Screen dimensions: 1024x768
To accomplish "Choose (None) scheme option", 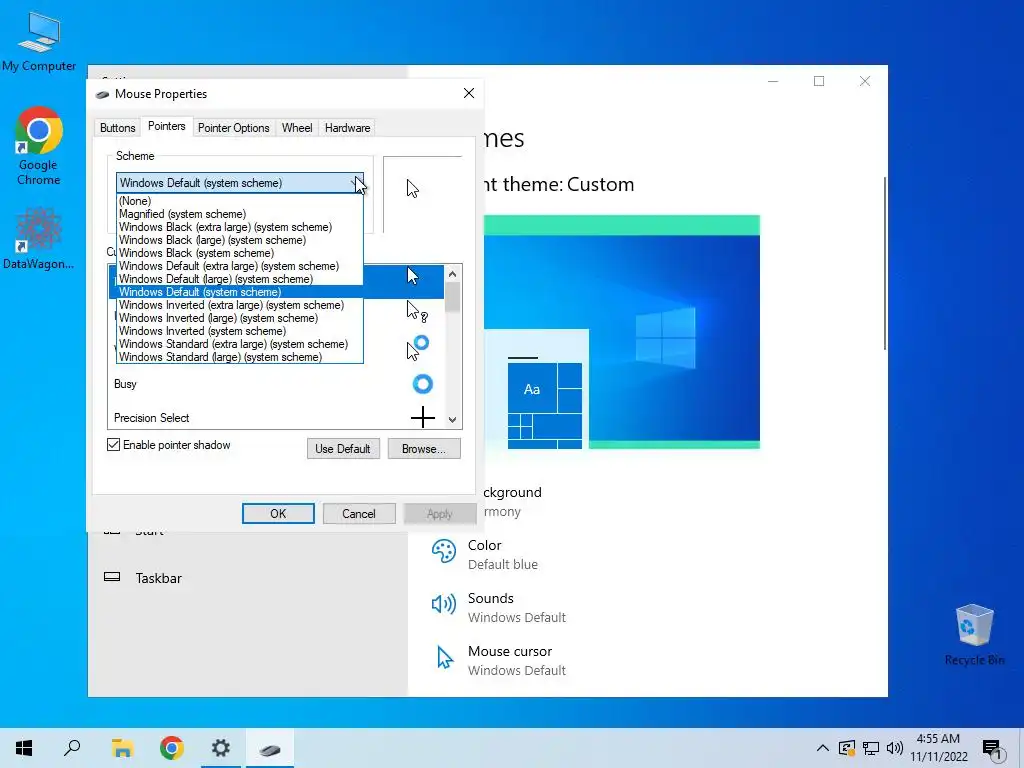I will pos(240,201).
